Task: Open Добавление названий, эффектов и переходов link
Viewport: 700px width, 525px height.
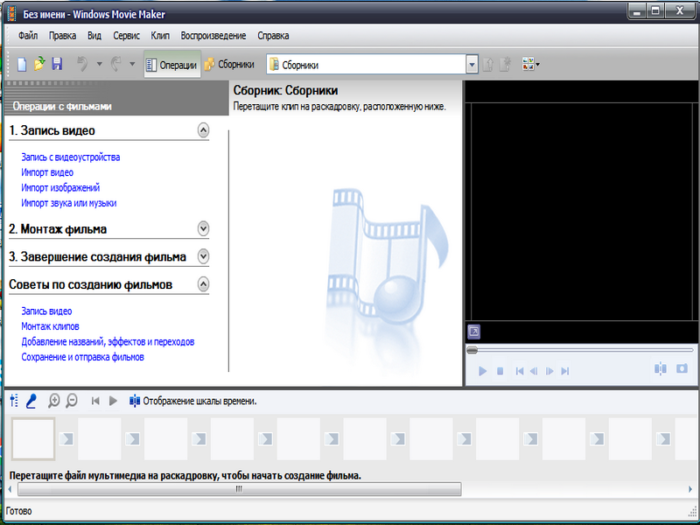Action: point(108,342)
